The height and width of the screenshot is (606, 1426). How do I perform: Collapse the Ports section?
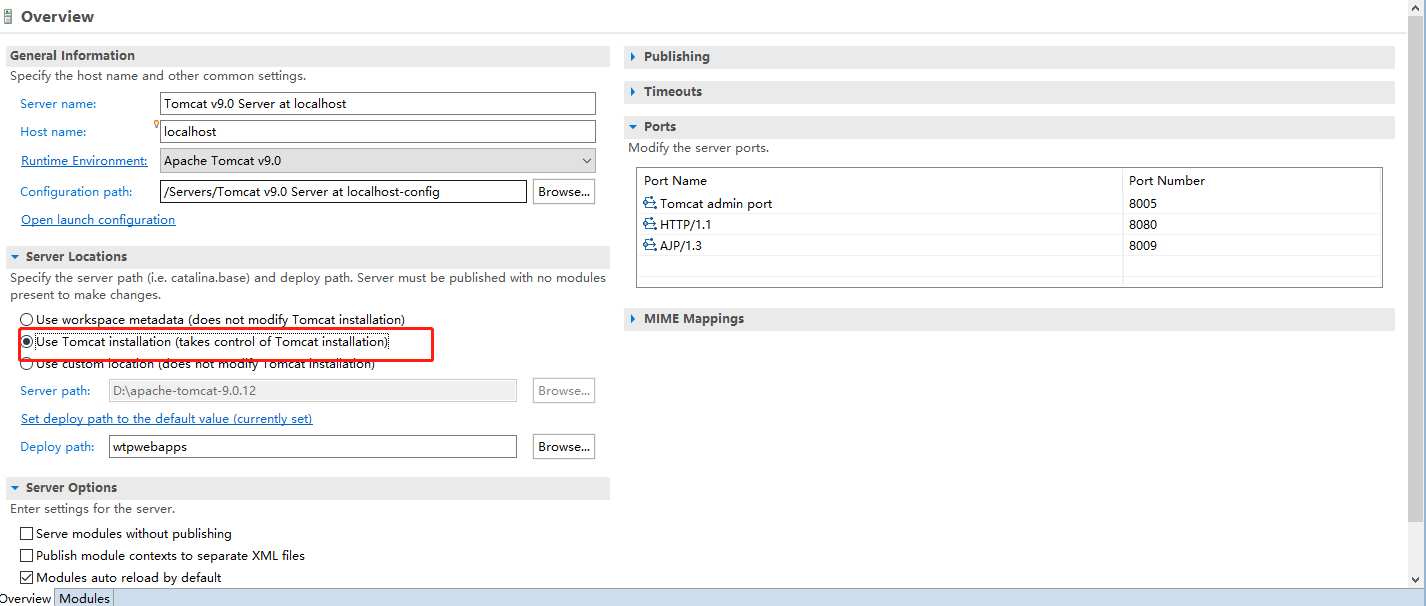tap(634, 127)
